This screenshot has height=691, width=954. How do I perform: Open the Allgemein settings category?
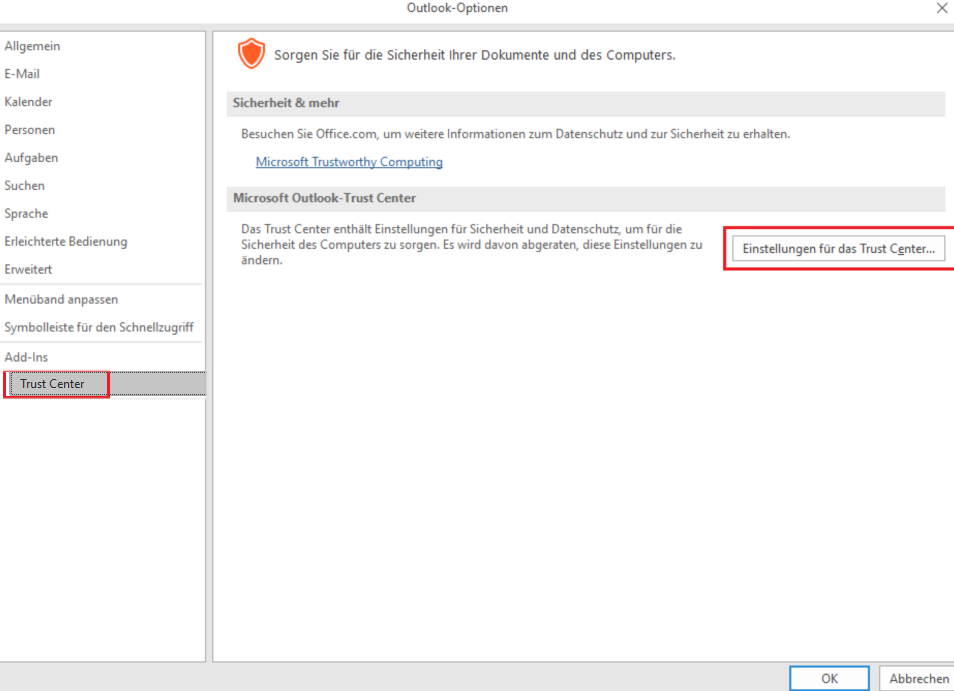[32, 46]
